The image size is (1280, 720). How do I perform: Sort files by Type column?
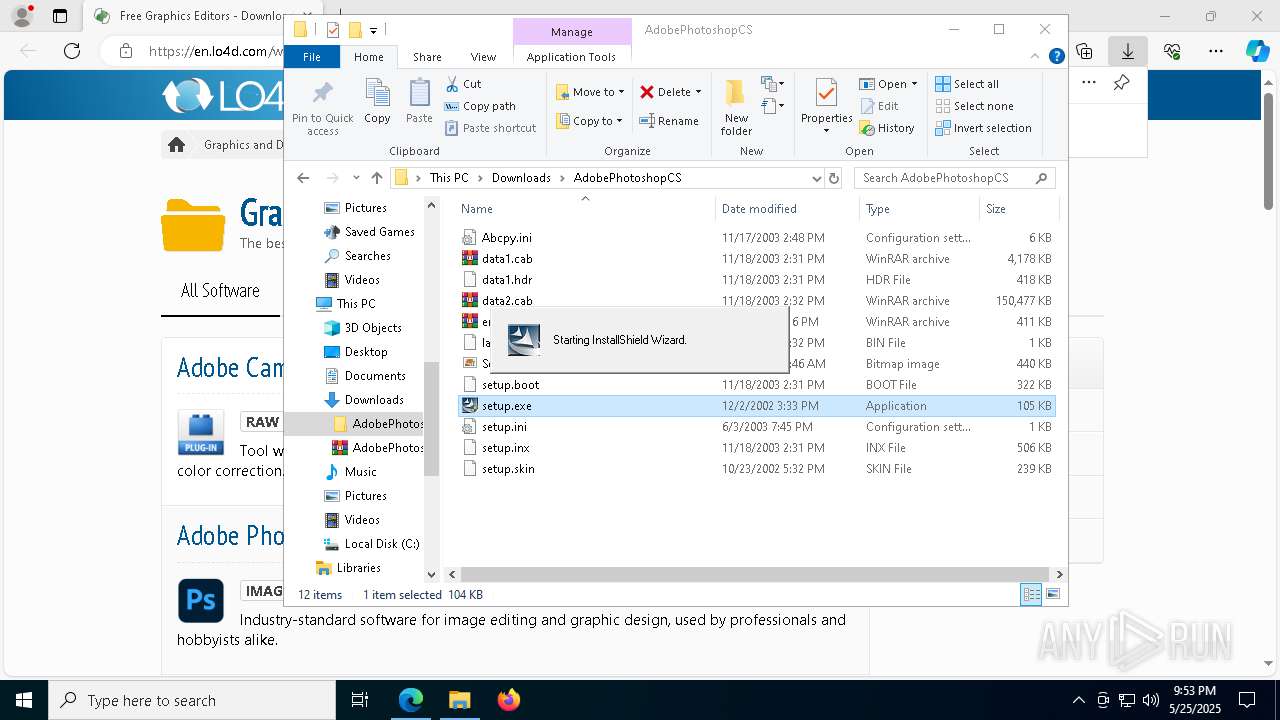(919, 208)
